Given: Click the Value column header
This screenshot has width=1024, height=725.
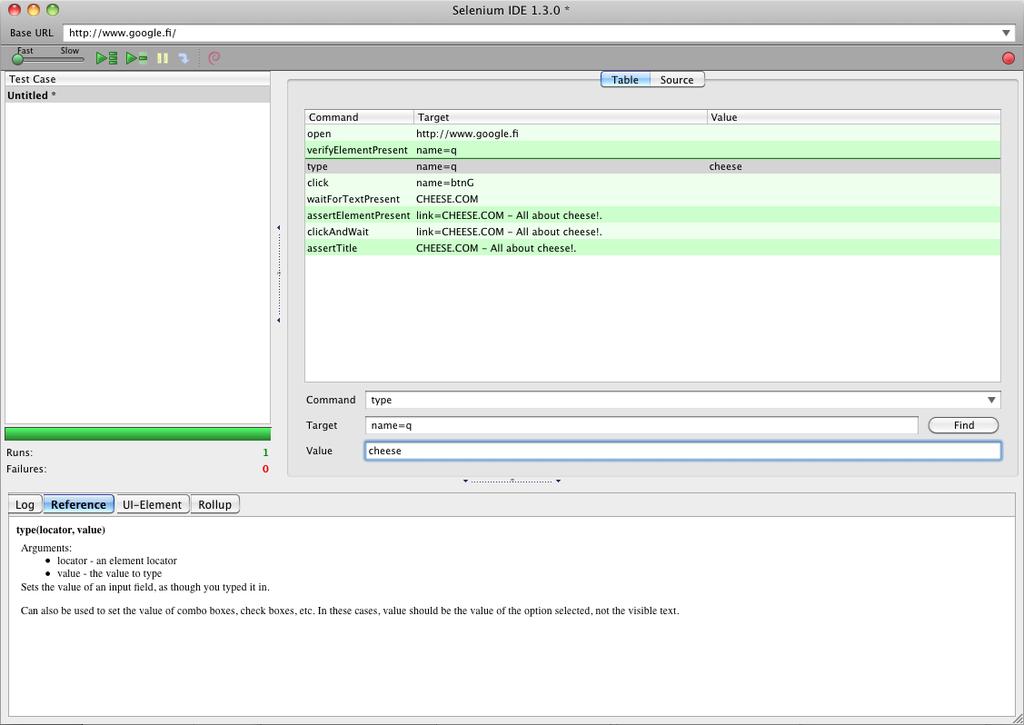Looking at the screenshot, I should pyautogui.click(x=854, y=118).
